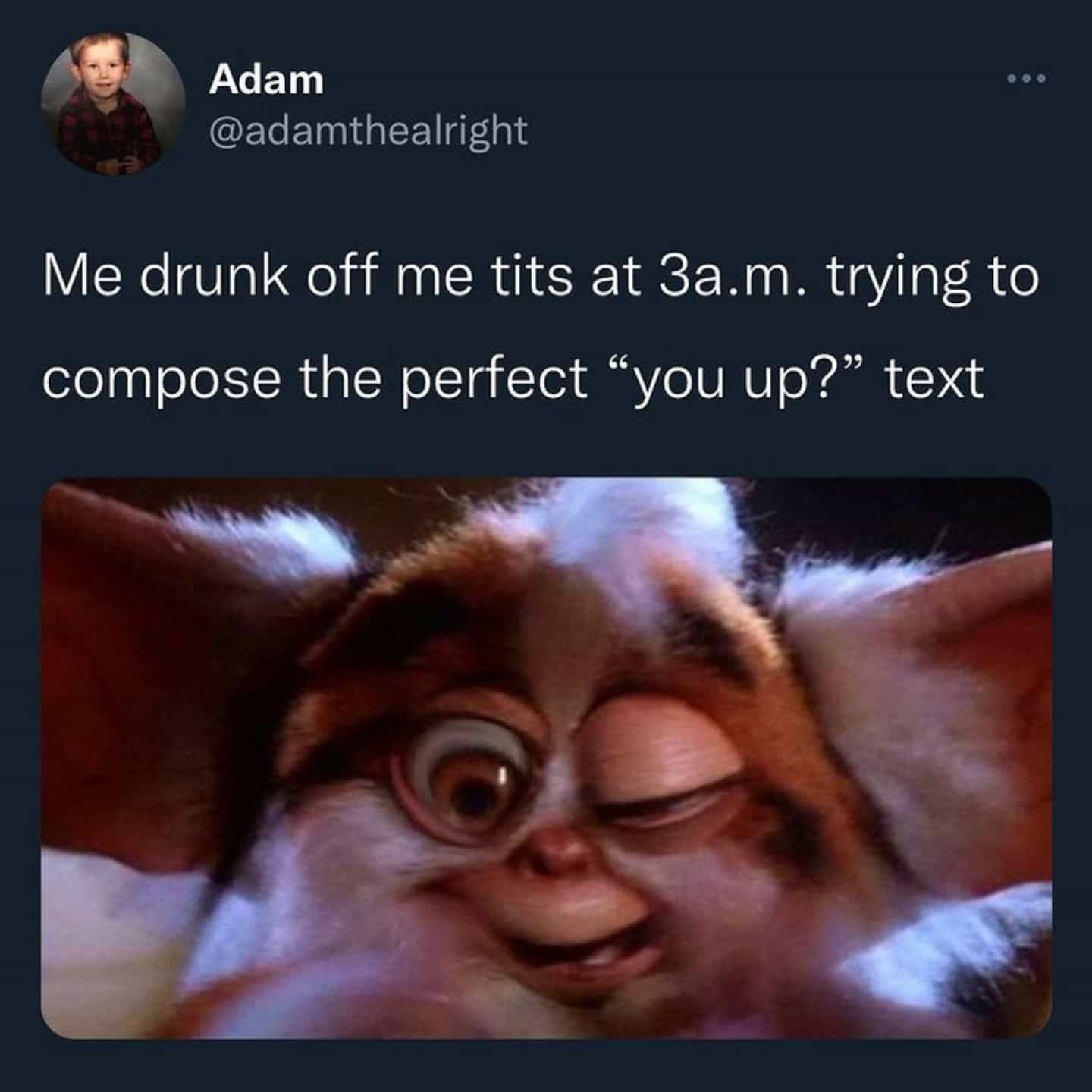Open the attached gremlin image
This screenshot has height=1092, width=1092.
(x=546, y=758)
